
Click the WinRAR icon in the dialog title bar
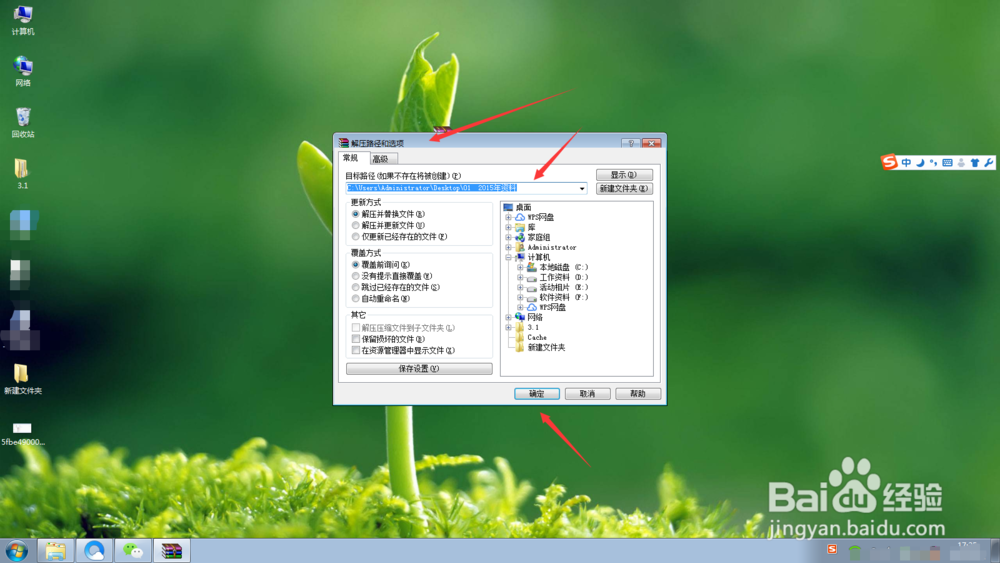tap(344, 143)
